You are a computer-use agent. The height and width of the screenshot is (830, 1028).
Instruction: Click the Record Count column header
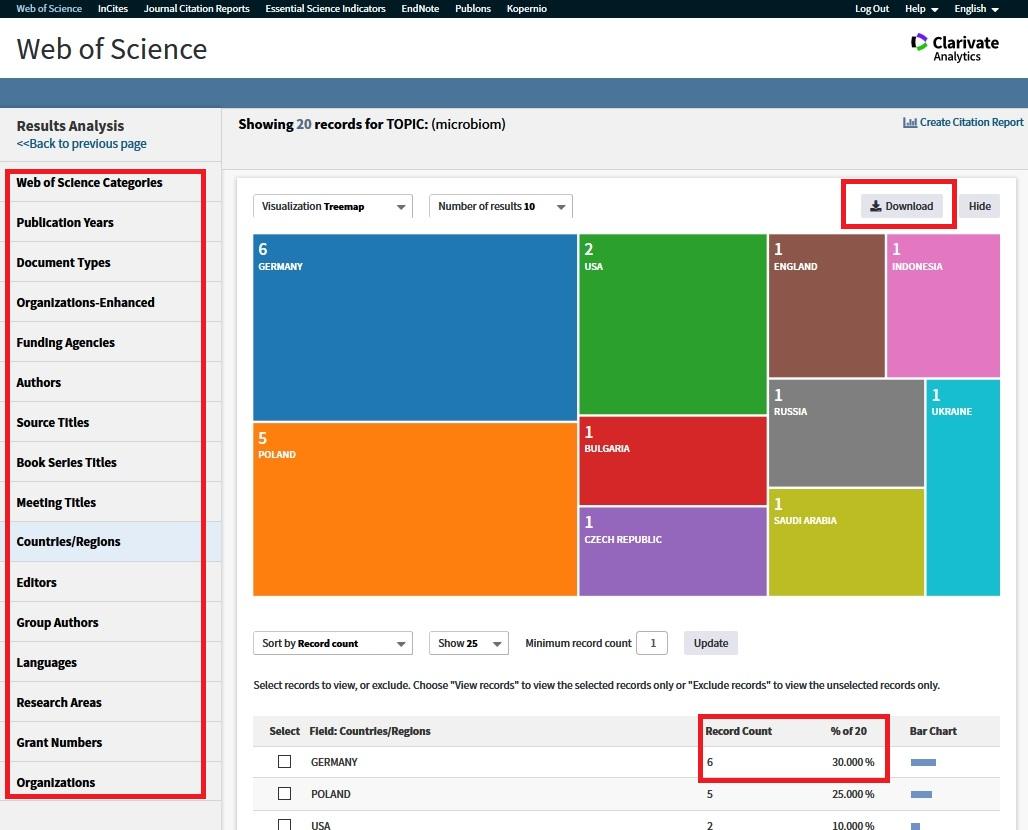(x=738, y=731)
